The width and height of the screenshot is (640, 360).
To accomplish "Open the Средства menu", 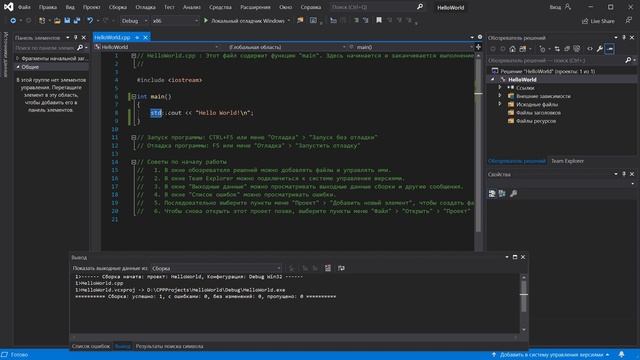I will (220, 7).
